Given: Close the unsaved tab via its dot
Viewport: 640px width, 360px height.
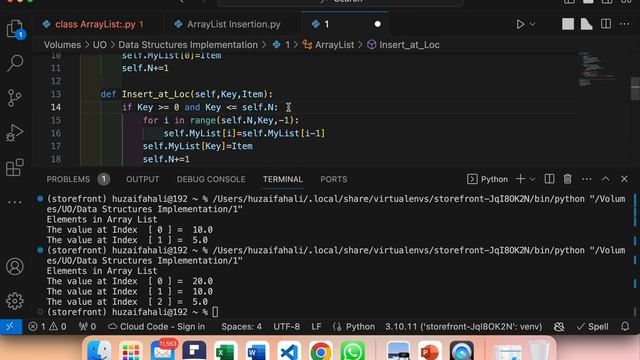Looking at the screenshot, I should pyautogui.click(x=378, y=24).
